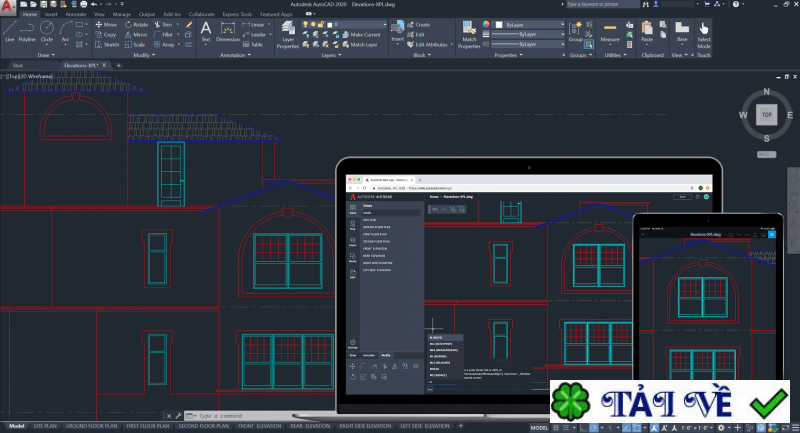Viewport: 800px width, 433px height.
Task: Click the TOP face of the ViewCube
Action: 766,116
